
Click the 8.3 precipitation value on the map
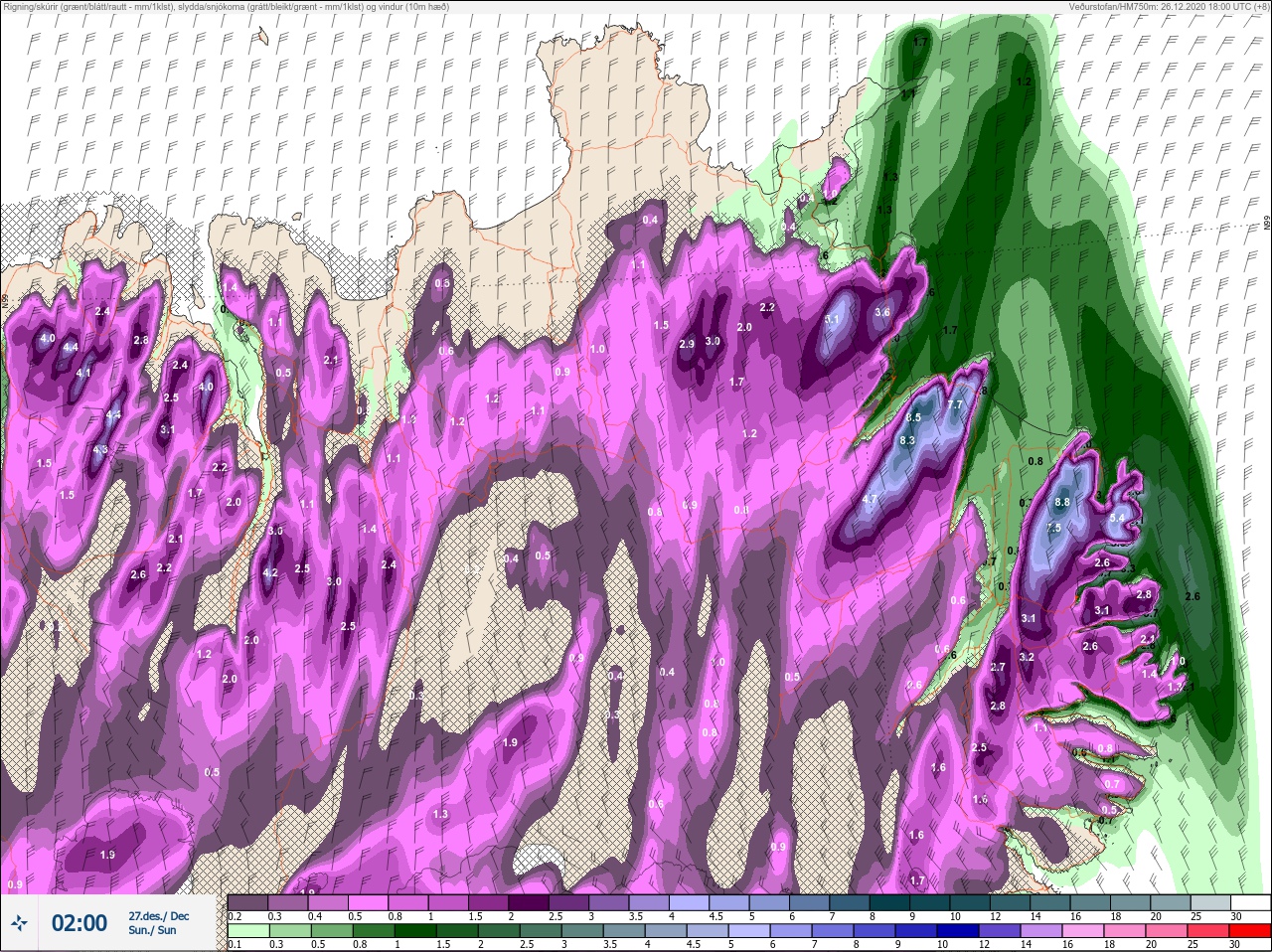pos(907,440)
